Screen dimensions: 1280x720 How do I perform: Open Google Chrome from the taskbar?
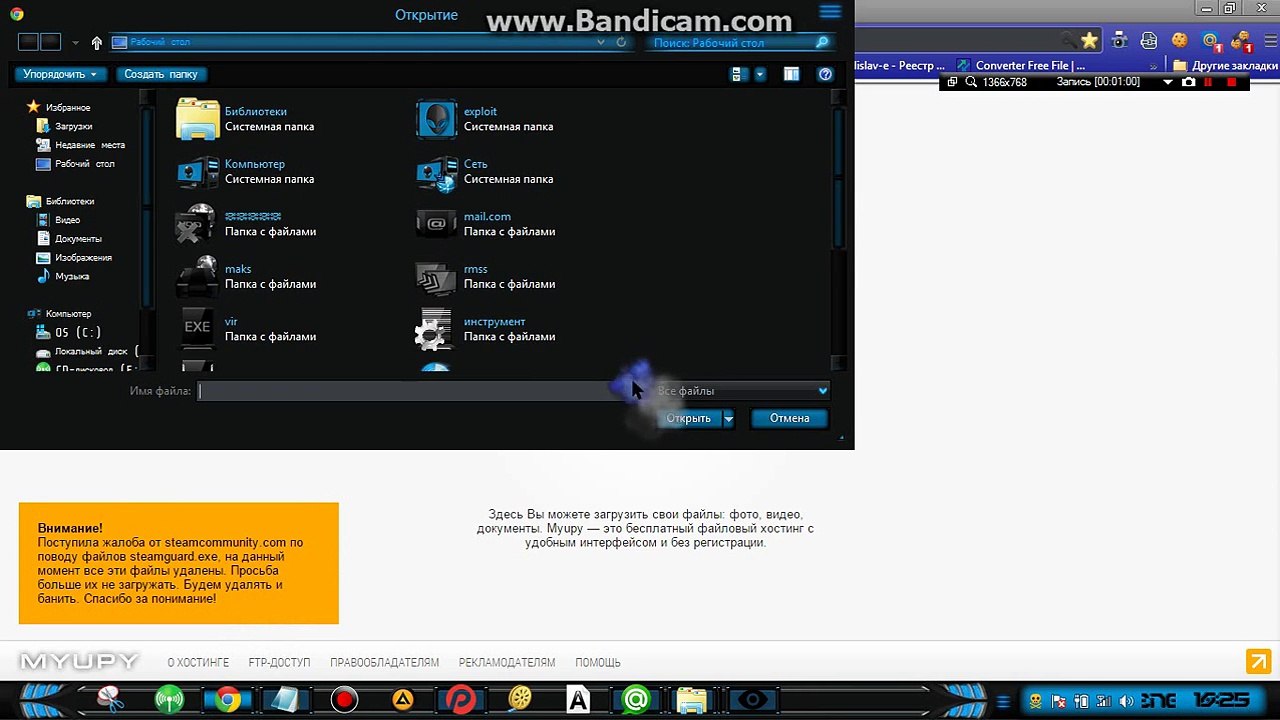tap(228, 700)
